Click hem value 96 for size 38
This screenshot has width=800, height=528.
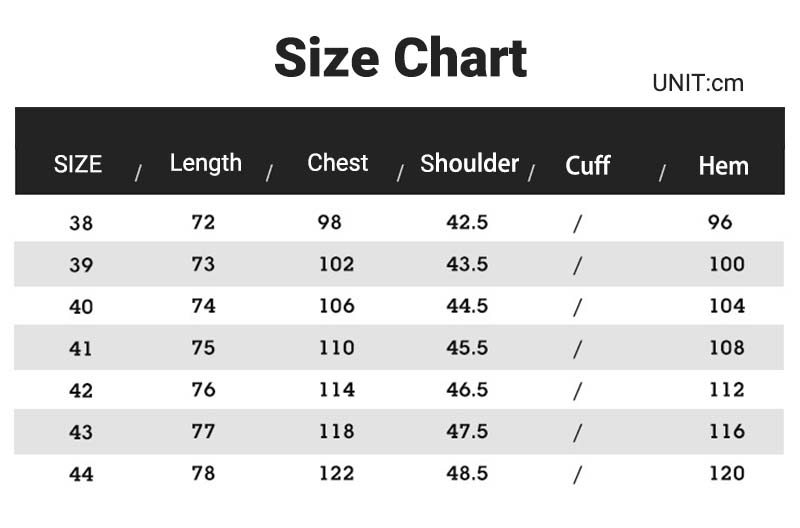tap(720, 222)
